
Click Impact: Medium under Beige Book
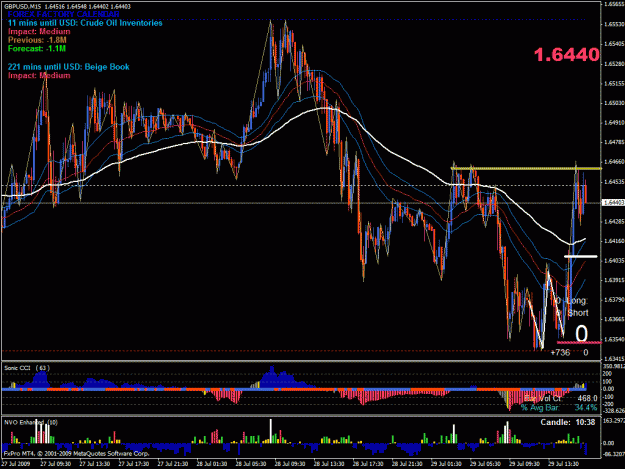[x=39, y=75]
